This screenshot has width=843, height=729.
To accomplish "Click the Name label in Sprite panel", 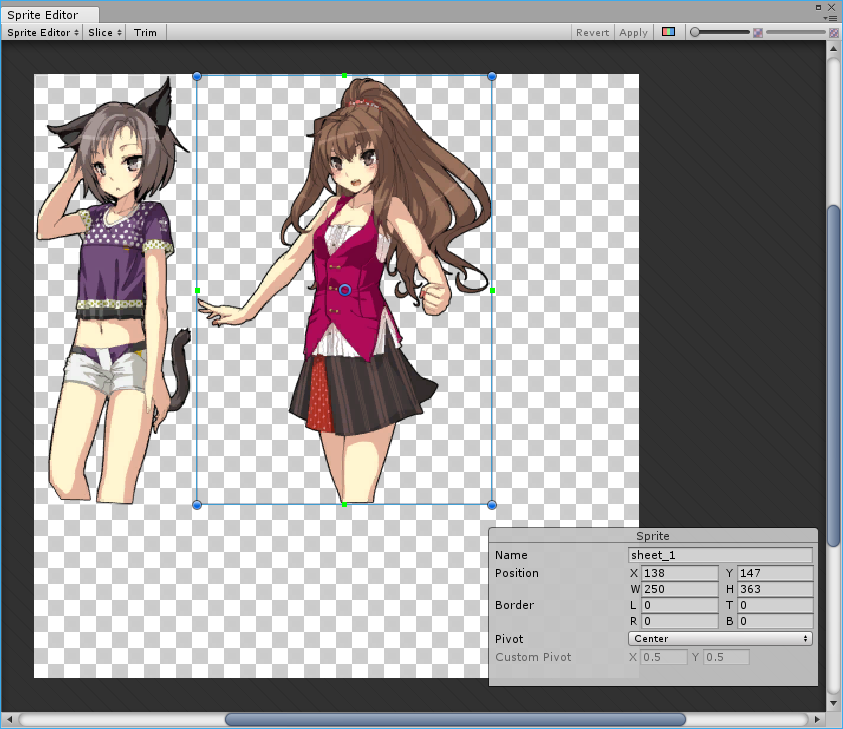I will (511, 555).
